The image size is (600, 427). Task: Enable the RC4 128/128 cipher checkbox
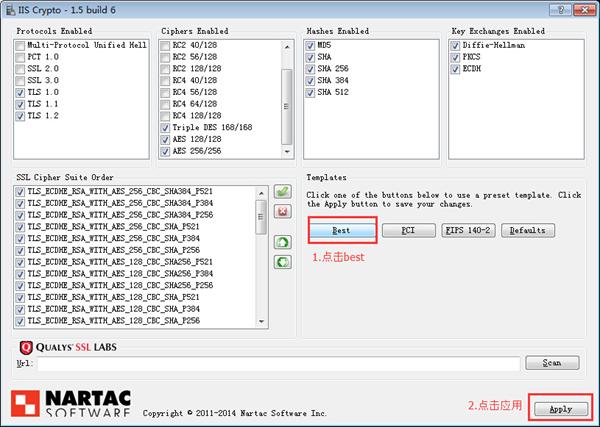pos(165,116)
